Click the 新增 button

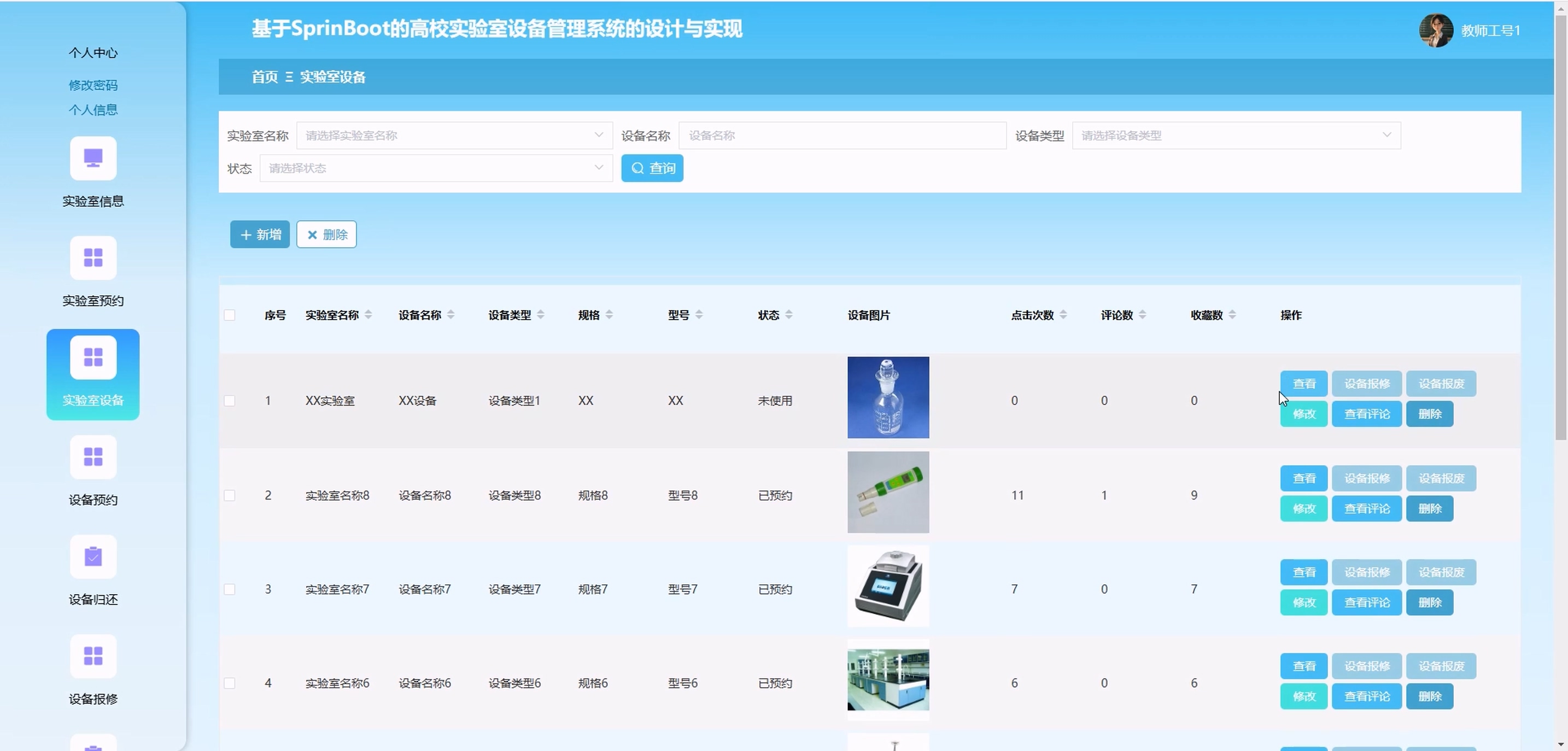click(260, 234)
